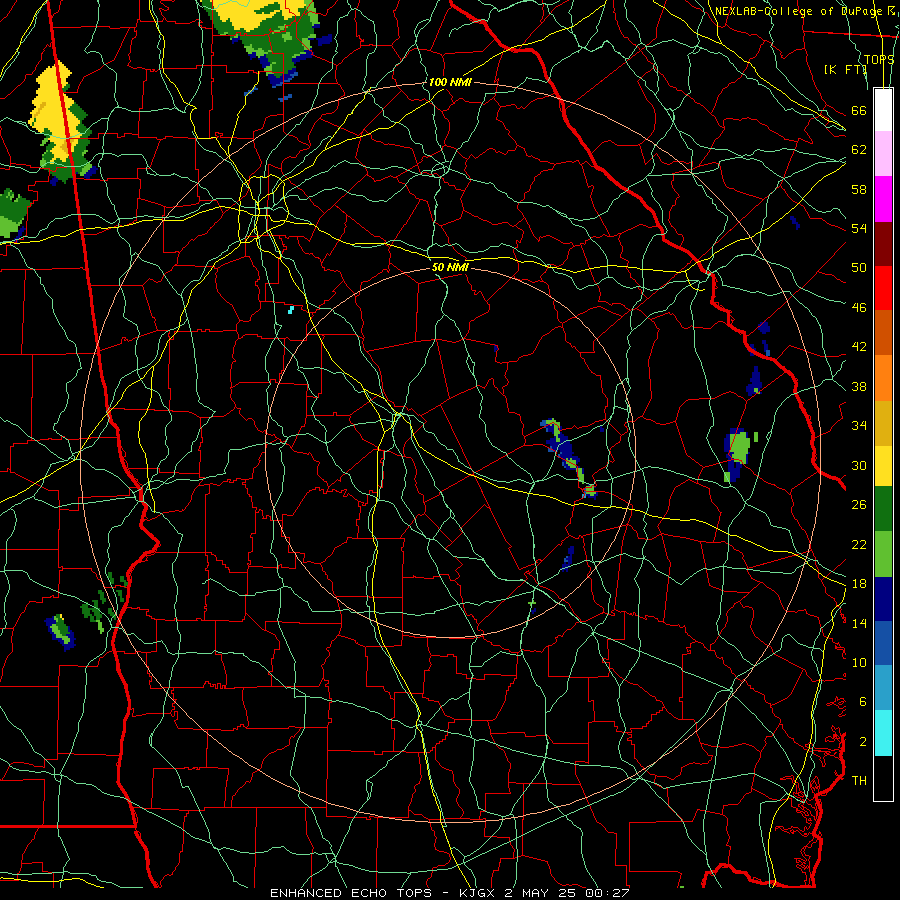900x900 pixels.
Task: Click the TH legend label
Action: (859, 781)
